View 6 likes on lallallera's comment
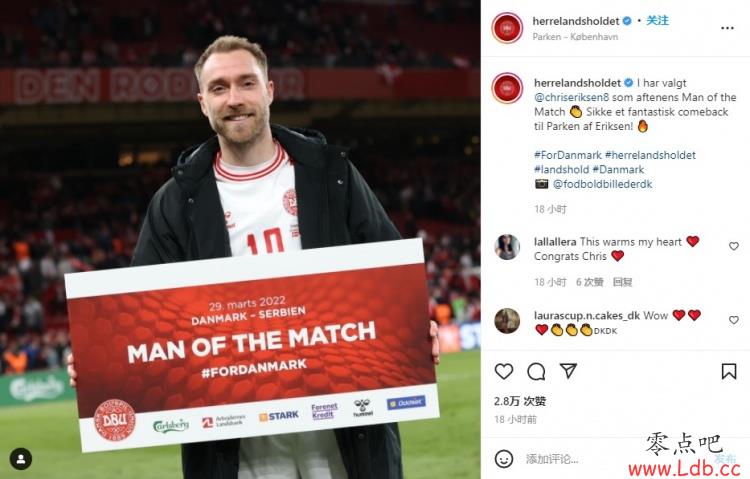This screenshot has width=750, height=479. (x=590, y=282)
